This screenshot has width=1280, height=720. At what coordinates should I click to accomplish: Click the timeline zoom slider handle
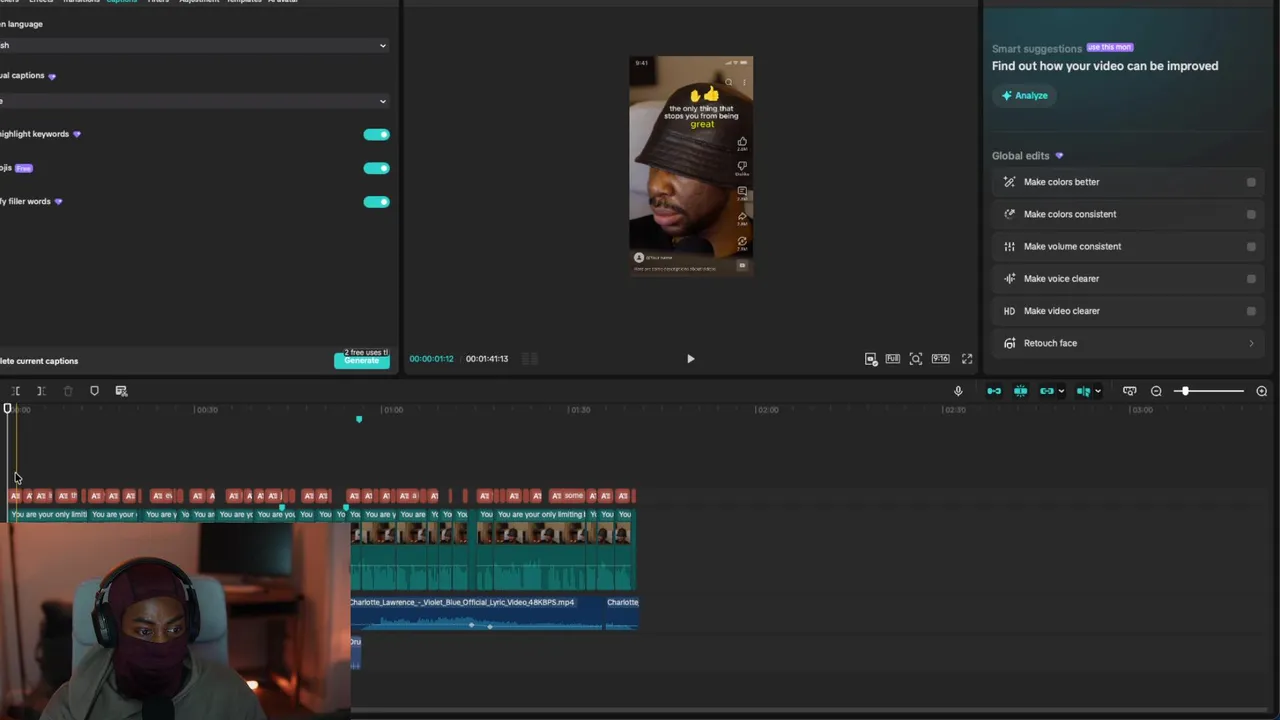[1185, 391]
